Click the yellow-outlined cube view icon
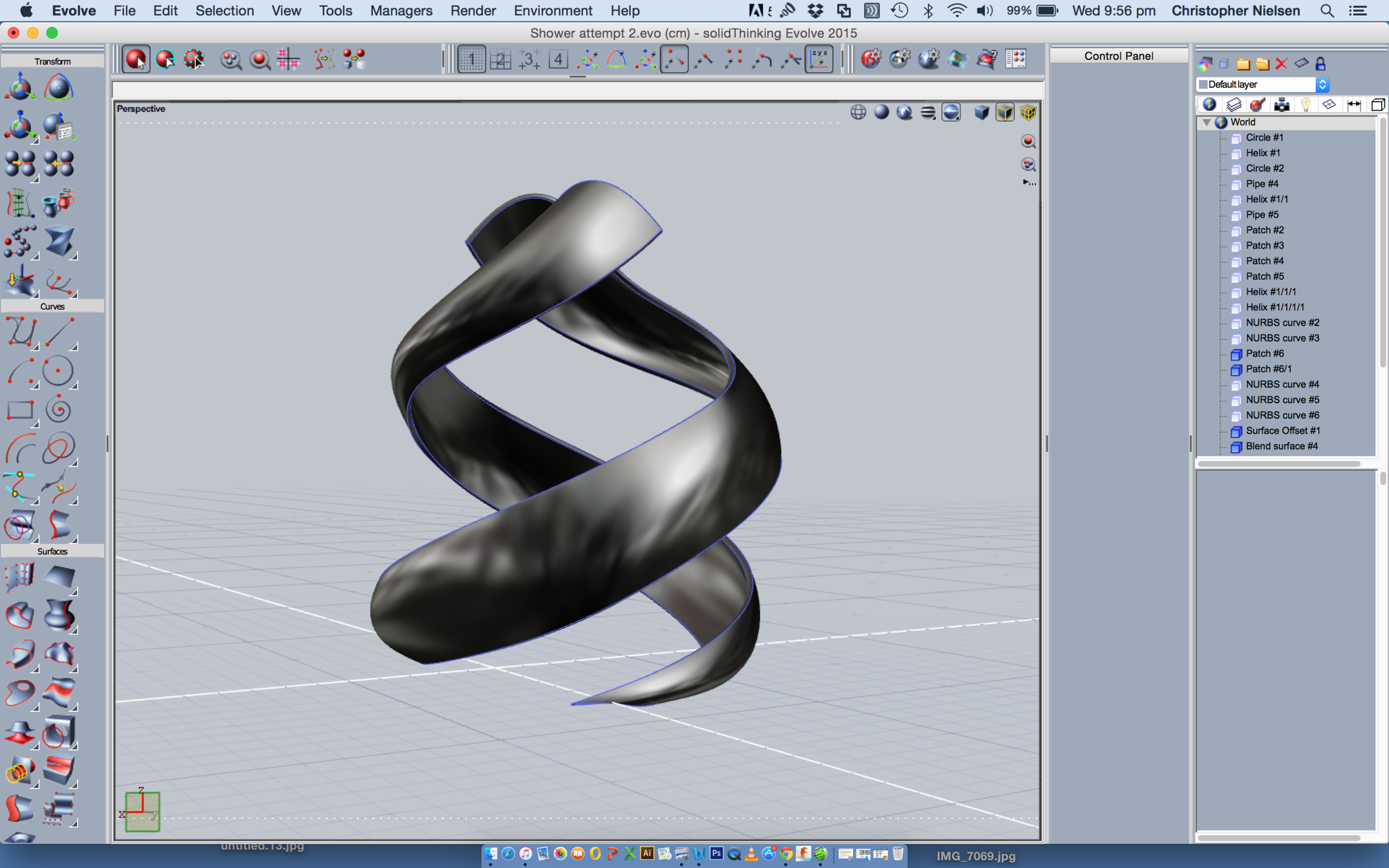 1005,112
